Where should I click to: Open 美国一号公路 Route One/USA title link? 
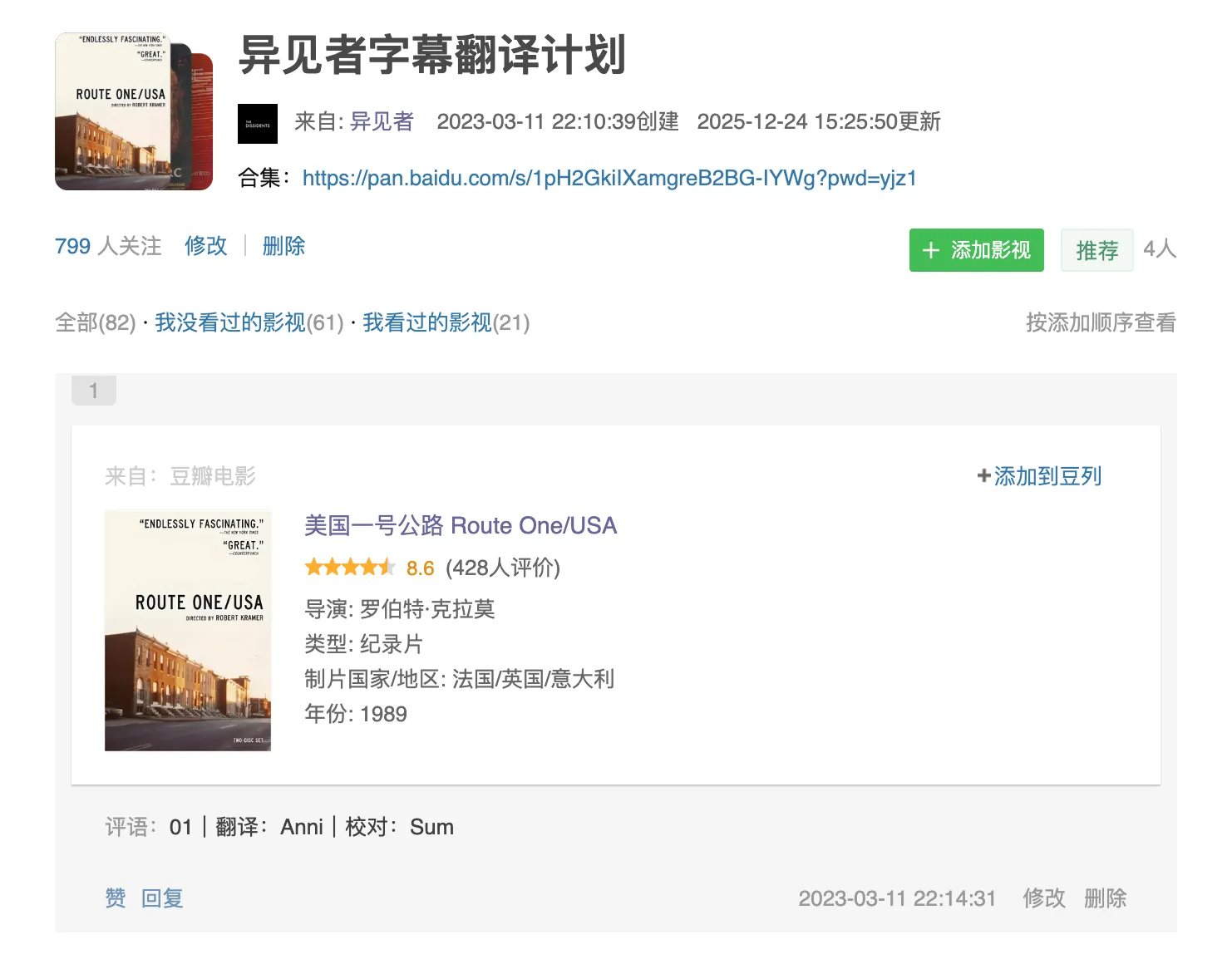click(x=461, y=526)
